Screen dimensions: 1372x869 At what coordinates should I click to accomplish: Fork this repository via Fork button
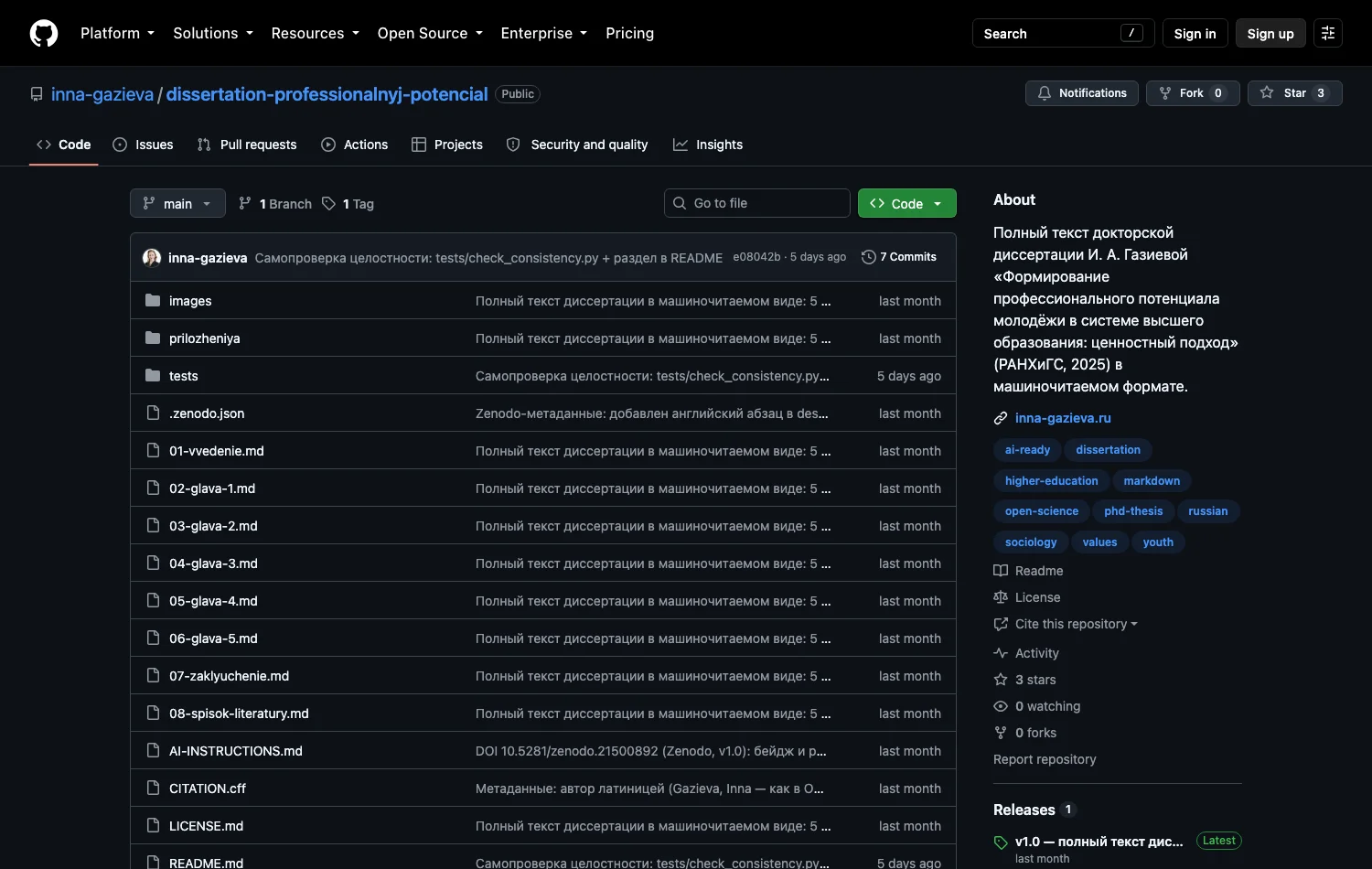coord(1193,93)
